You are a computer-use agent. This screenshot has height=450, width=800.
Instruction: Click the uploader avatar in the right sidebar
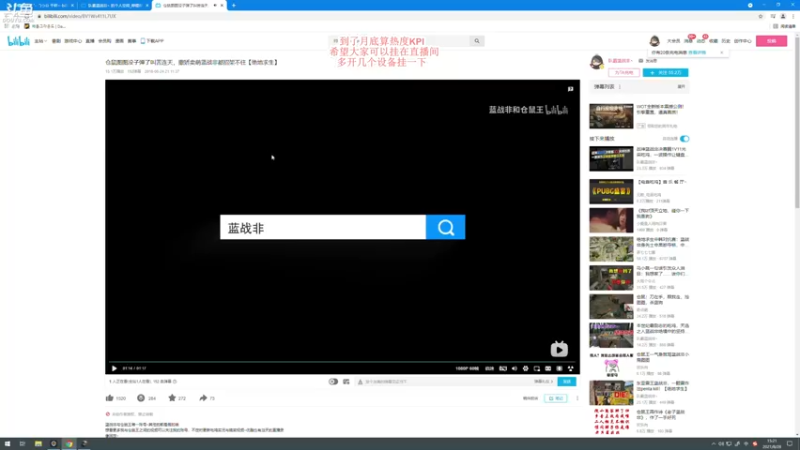596,62
